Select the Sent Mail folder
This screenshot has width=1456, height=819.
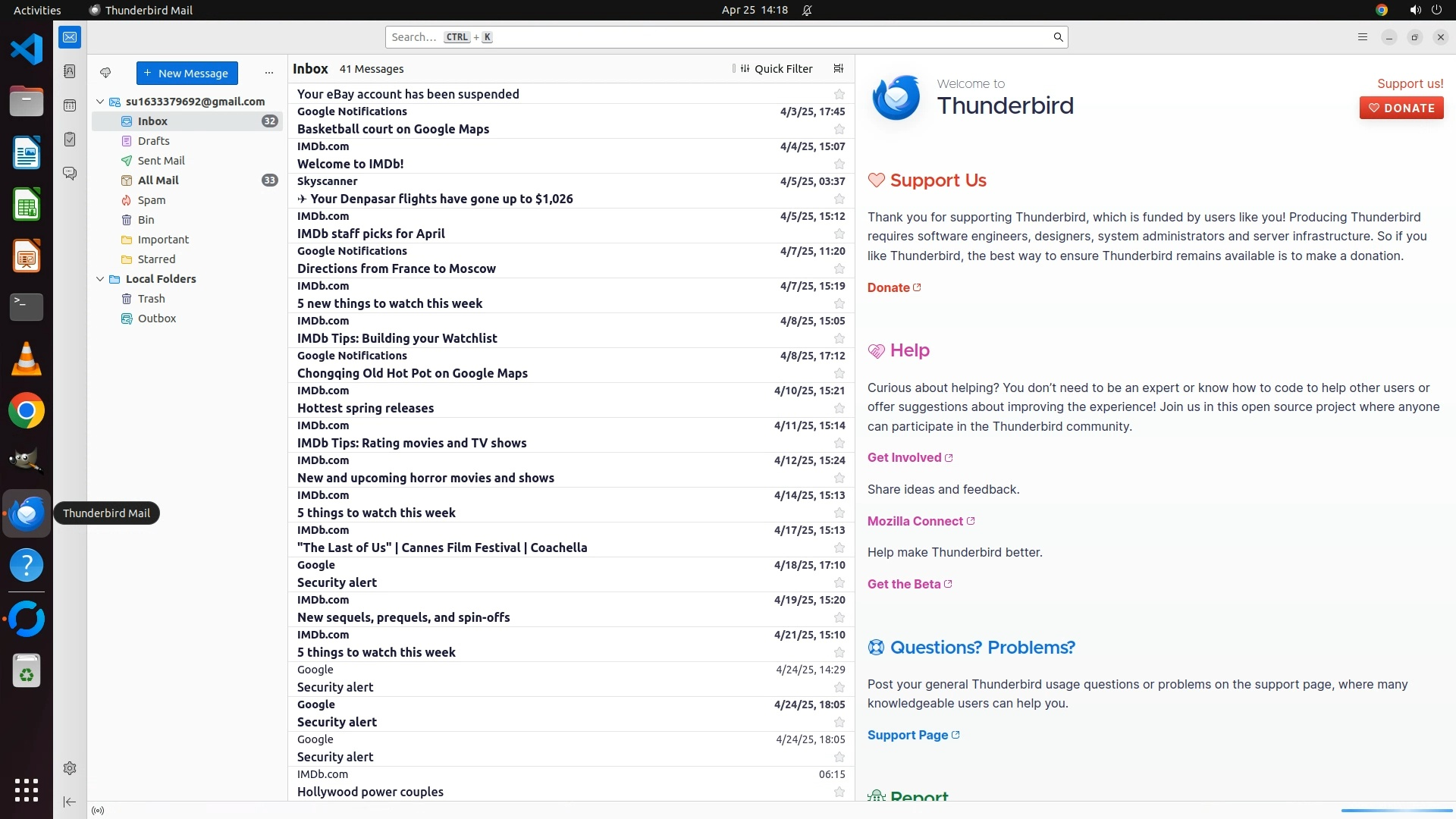[161, 161]
